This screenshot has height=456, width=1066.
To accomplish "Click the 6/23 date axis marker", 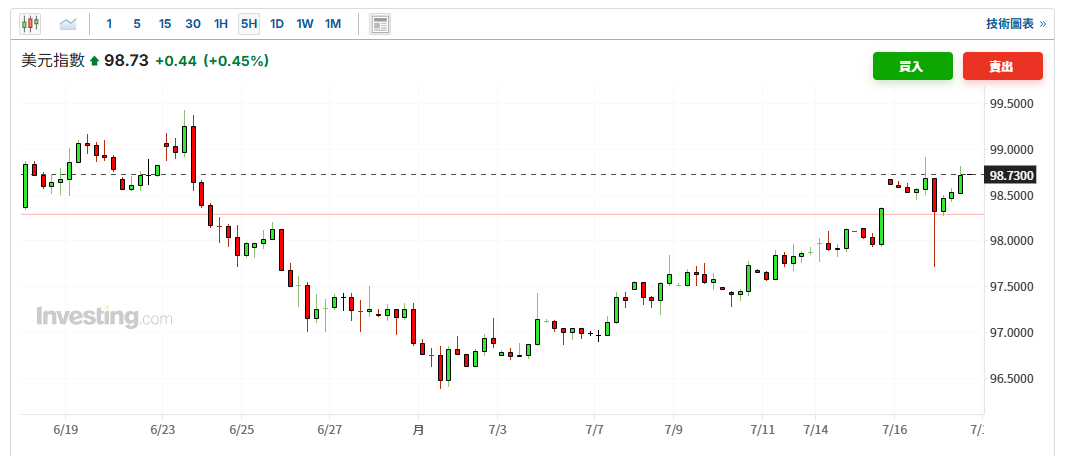I will 162,430.
